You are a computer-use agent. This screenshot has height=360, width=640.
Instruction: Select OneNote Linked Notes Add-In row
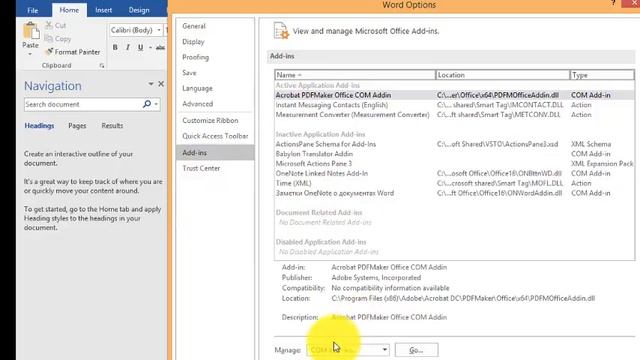click(454, 173)
